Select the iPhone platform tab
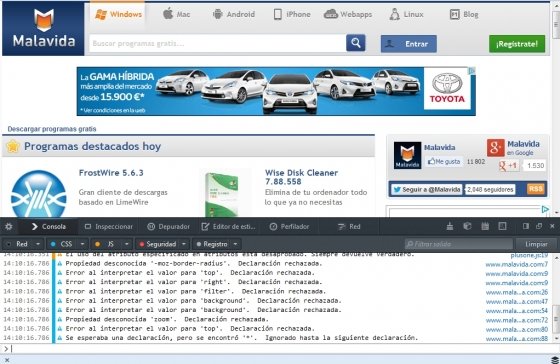Image resolution: width=560 pixels, height=364 pixels. click(x=292, y=14)
